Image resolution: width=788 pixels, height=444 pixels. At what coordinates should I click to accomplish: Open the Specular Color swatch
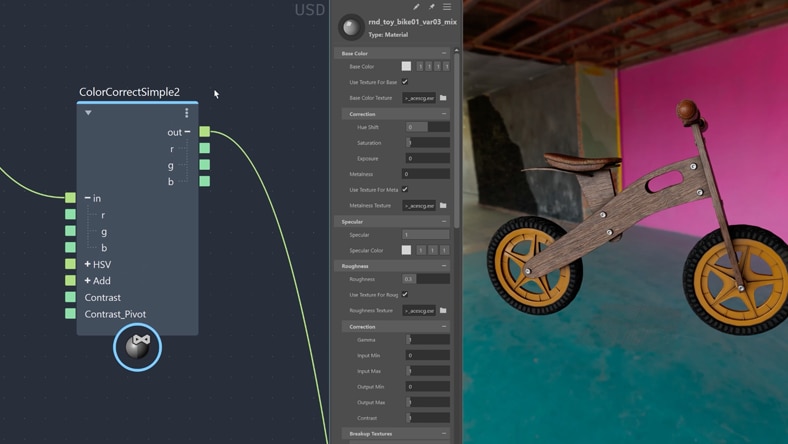[x=406, y=250]
